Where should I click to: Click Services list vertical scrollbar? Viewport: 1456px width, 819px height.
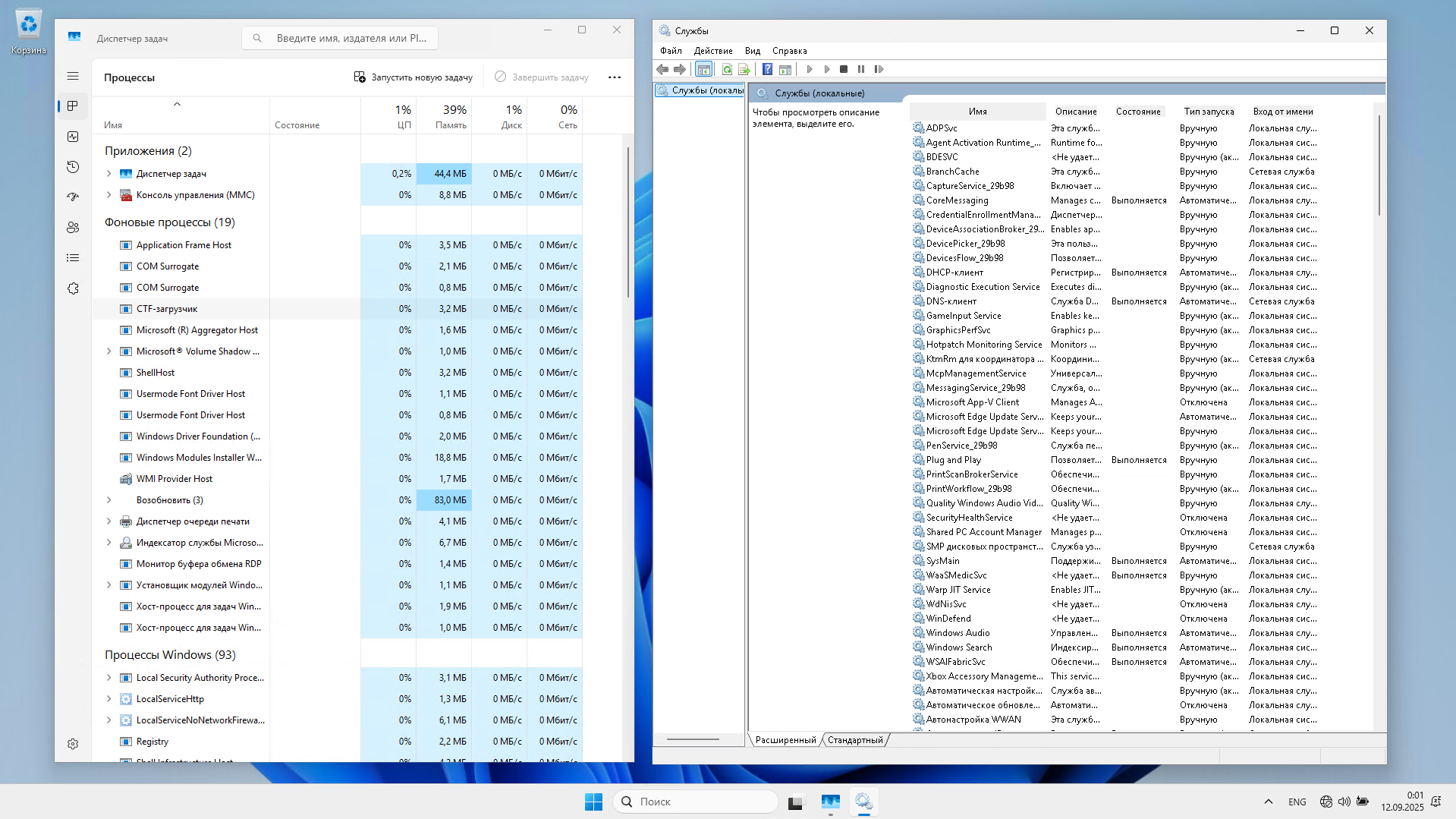pos(1379,165)
